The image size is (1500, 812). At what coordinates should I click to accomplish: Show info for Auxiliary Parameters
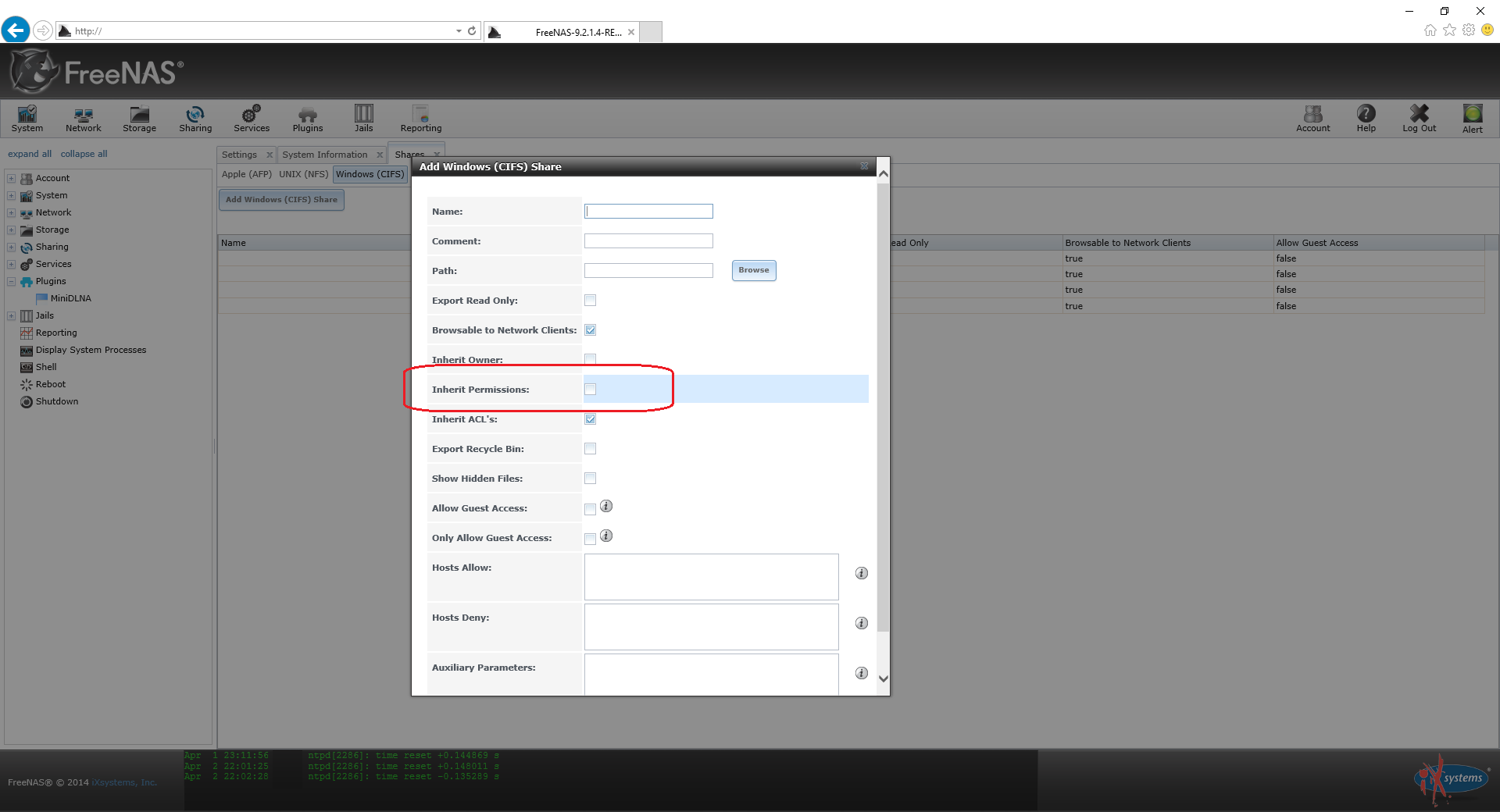pos(862,673)
